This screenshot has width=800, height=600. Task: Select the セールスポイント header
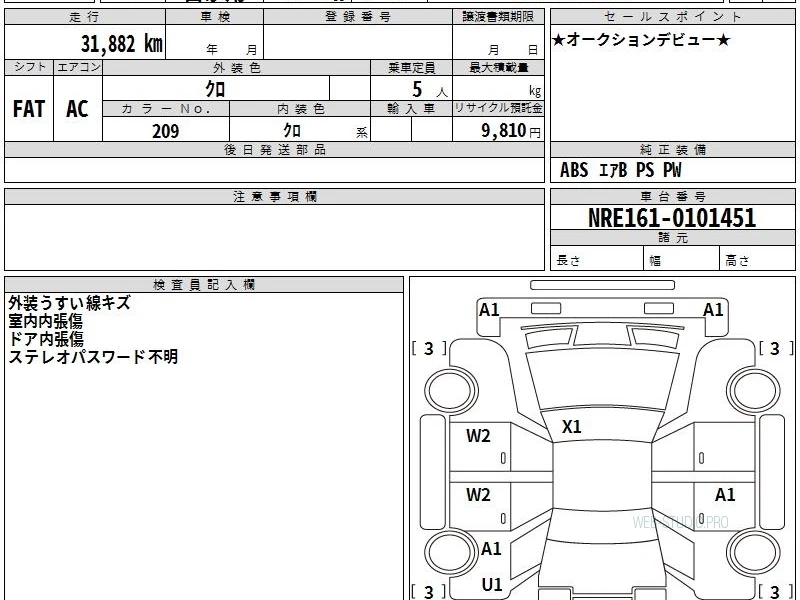coord(672,17)
